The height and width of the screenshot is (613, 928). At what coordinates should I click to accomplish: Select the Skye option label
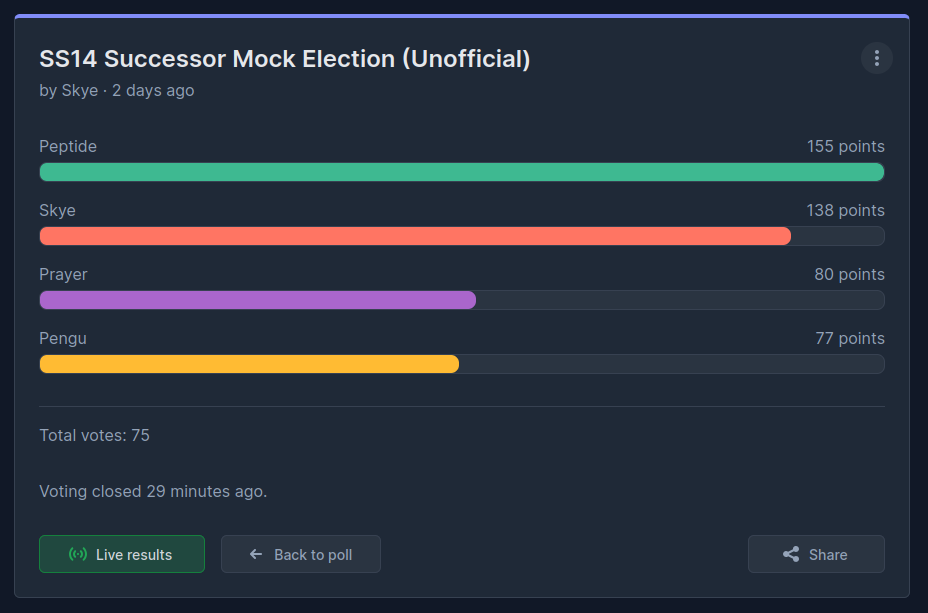tap(57, 211)
